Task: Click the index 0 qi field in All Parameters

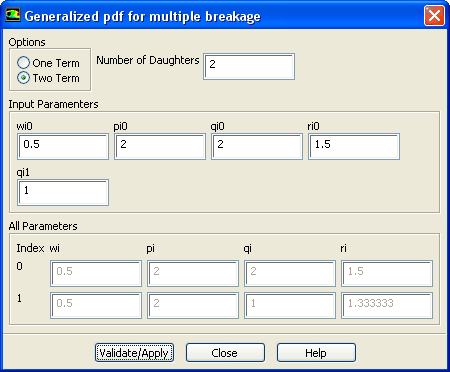Action: click(290, 274)
